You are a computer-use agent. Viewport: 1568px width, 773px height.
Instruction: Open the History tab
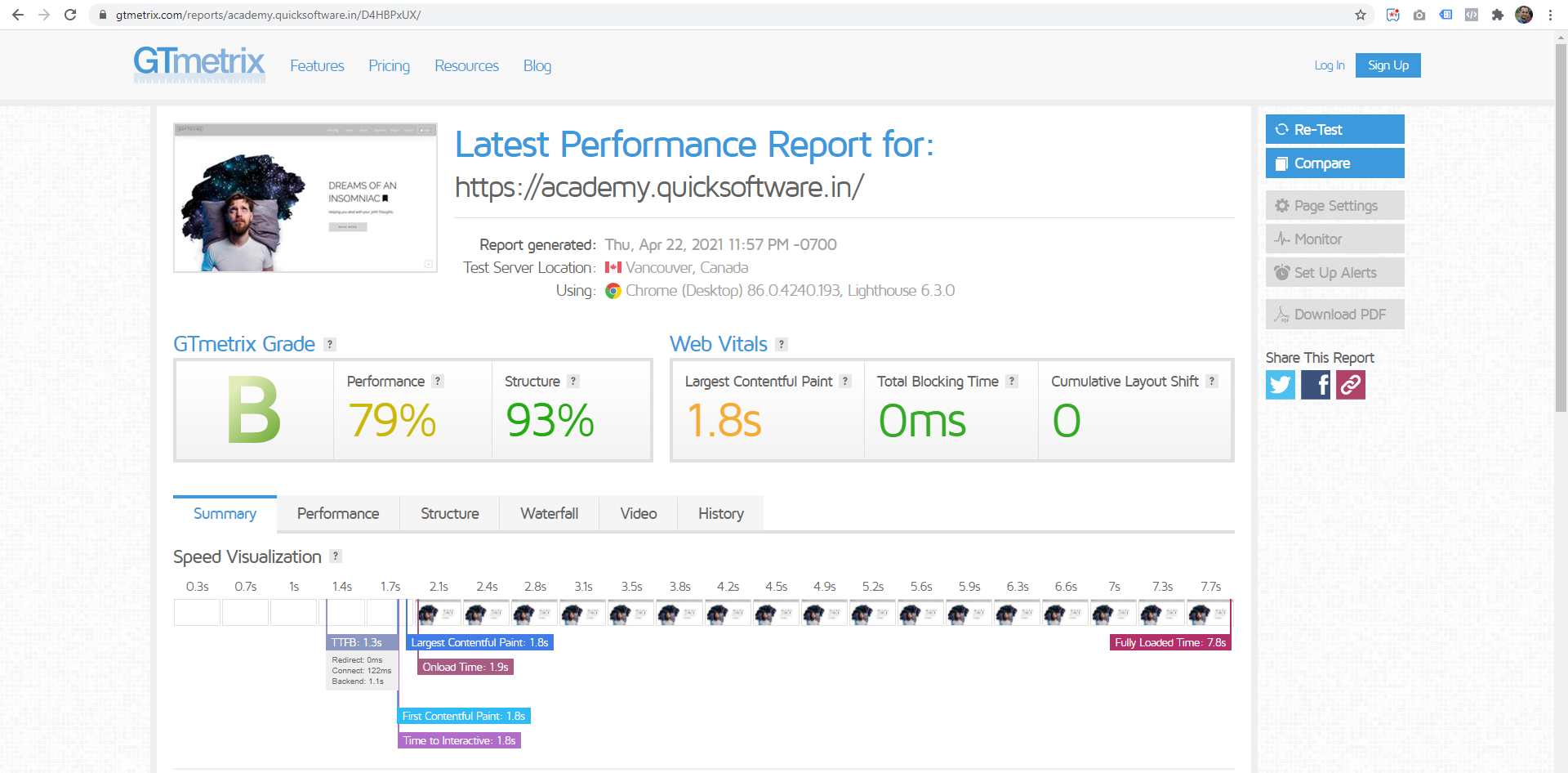721,513
